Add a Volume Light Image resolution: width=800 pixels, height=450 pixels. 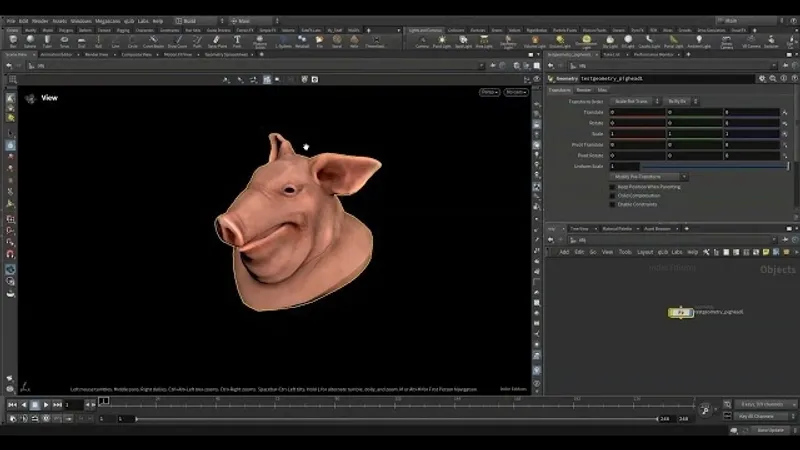[535, 41]
